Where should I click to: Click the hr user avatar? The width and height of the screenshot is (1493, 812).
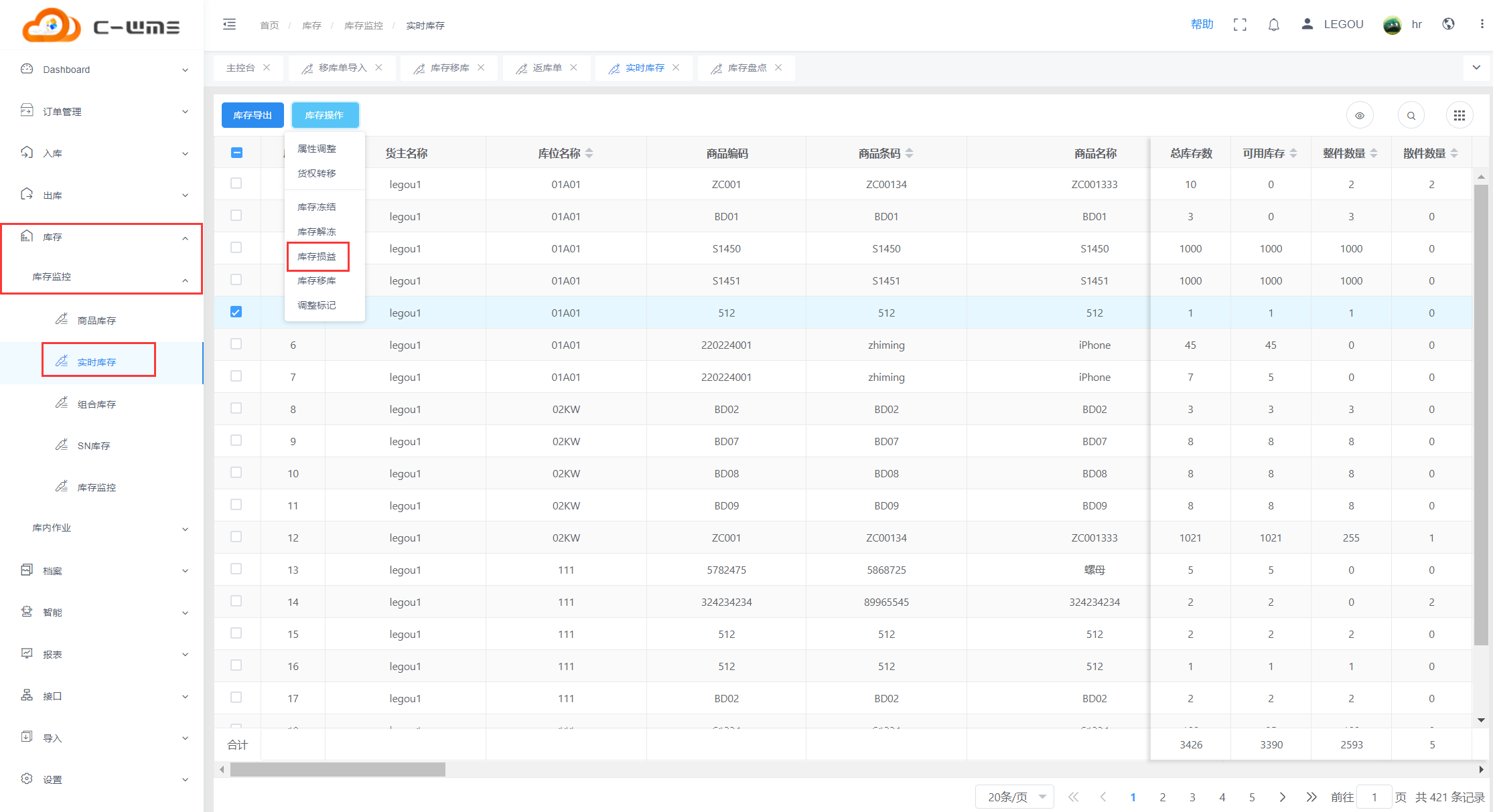[1392, 25]
